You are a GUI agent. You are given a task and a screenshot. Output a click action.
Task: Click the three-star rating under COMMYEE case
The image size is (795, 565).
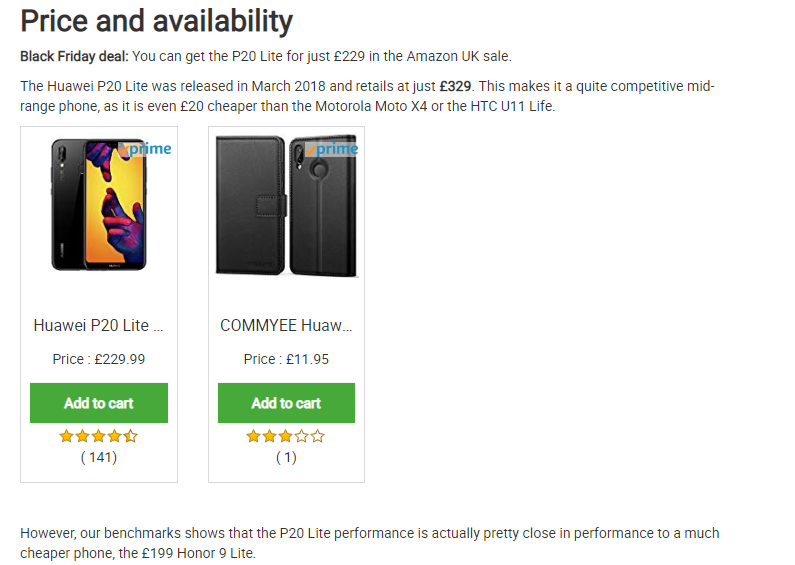click(286, 436)
